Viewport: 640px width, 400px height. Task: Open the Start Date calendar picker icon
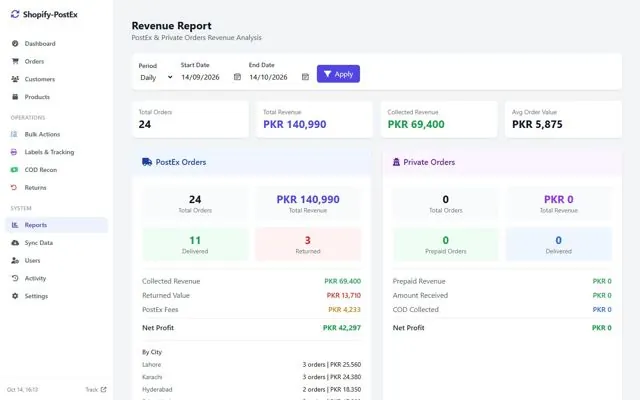[237, 77]
